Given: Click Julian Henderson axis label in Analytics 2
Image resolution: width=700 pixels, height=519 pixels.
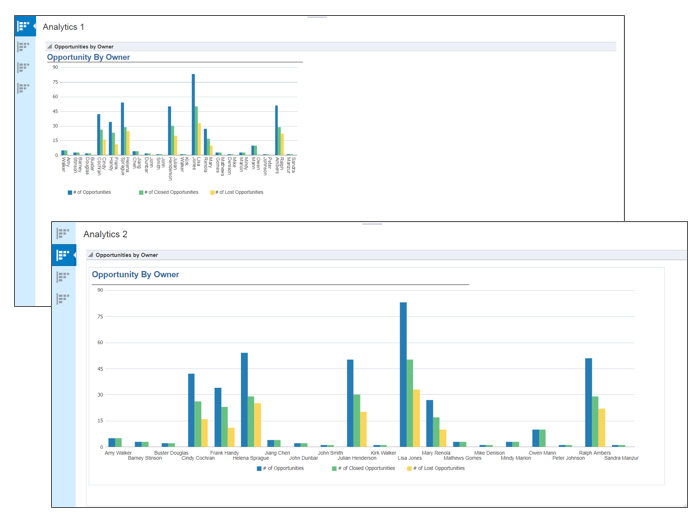Looking at the screenshot, I should point(357,458).
